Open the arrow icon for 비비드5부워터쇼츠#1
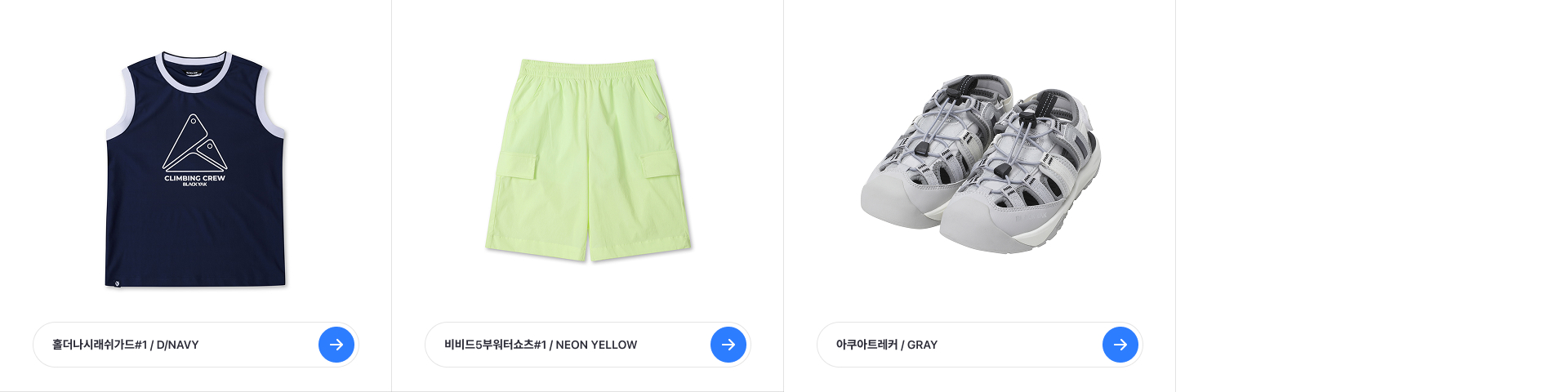 (728, 345)
